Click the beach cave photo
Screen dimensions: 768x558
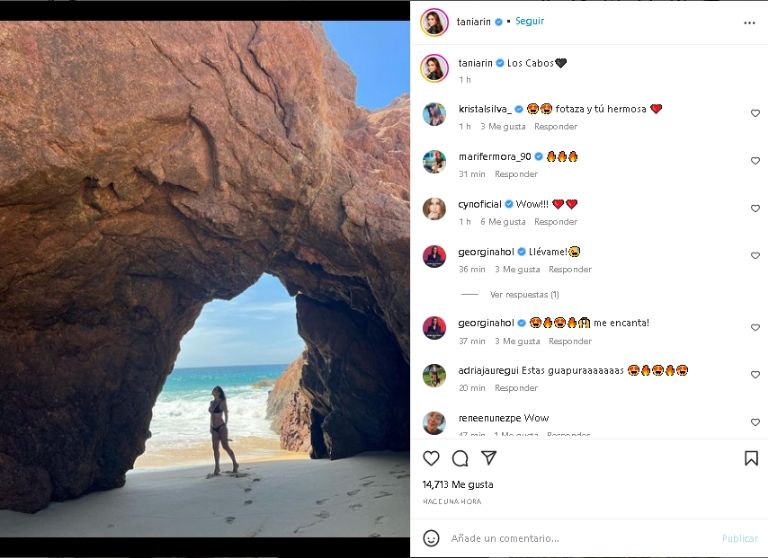[205, 279]
